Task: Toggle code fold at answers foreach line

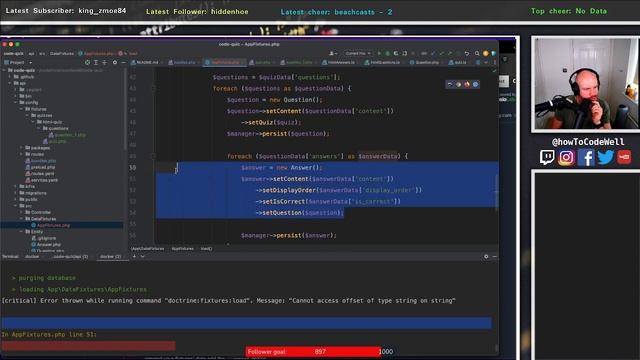Action: [x=153, y=156]
